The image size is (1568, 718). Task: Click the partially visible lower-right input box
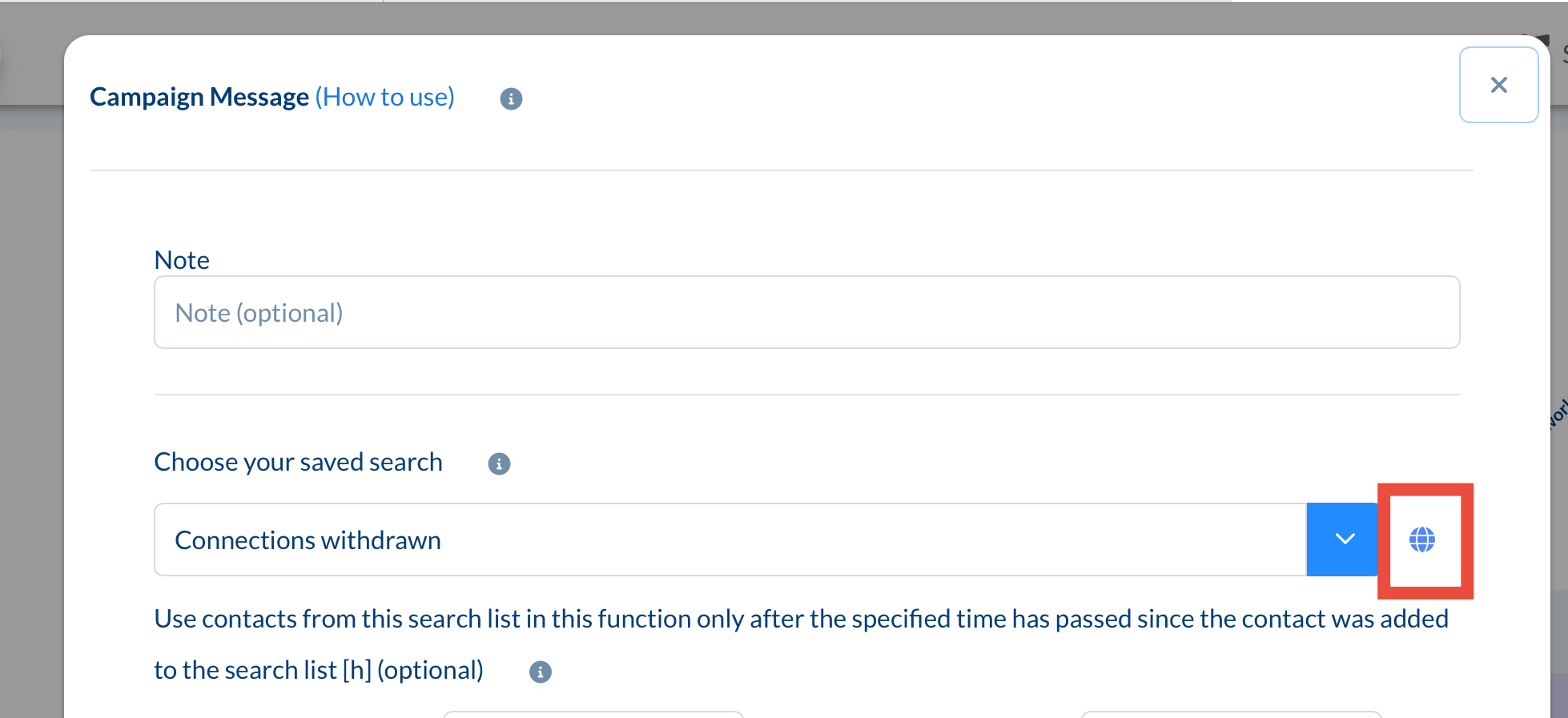(x=1231, y=714)
